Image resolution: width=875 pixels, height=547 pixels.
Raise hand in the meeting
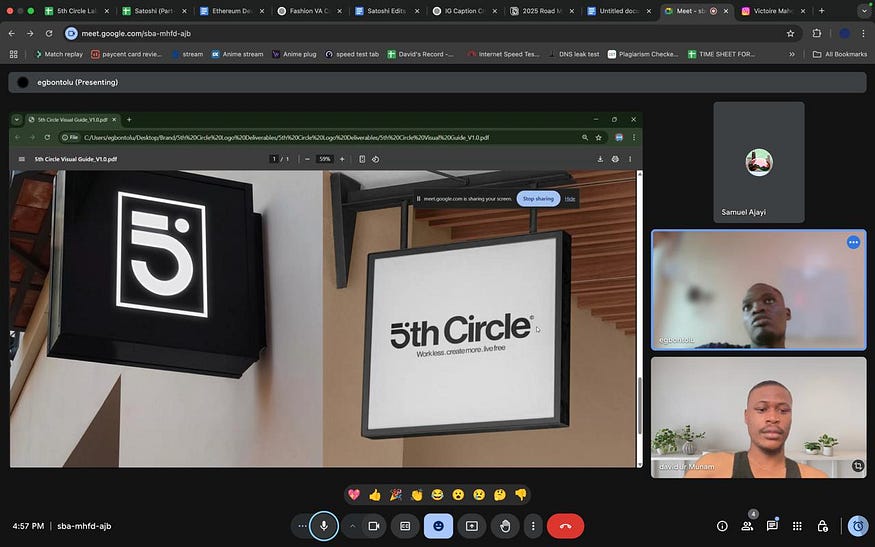[505, 526]
